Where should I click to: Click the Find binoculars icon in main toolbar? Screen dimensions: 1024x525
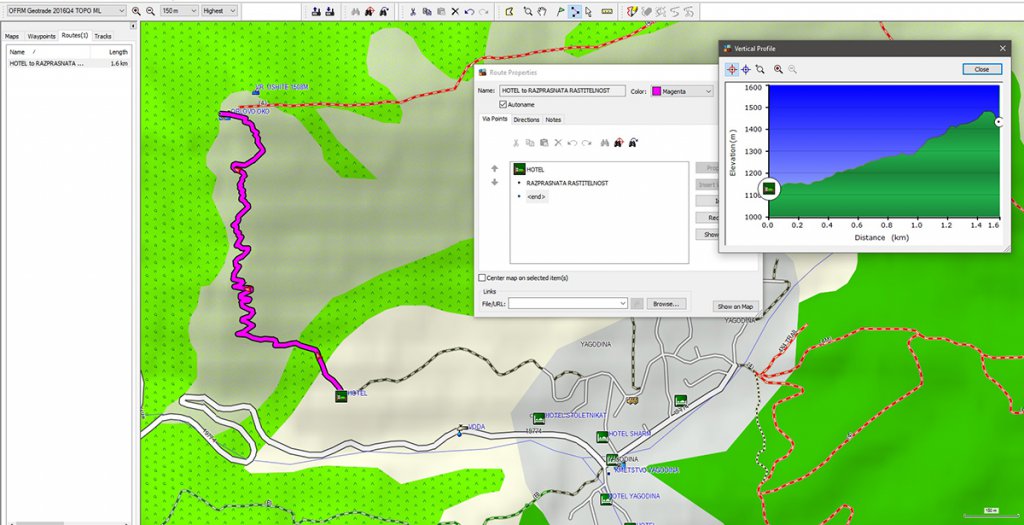pos(355,11)
